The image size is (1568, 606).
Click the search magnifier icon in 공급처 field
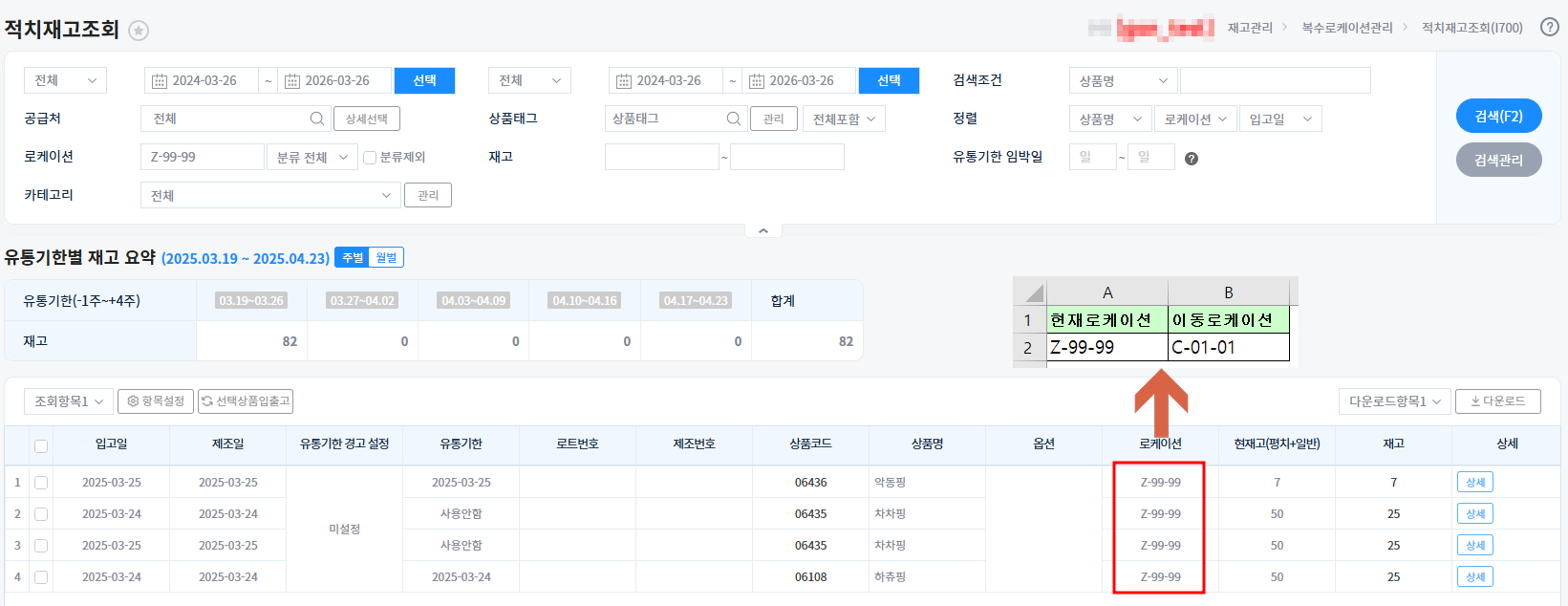[316, 119]
